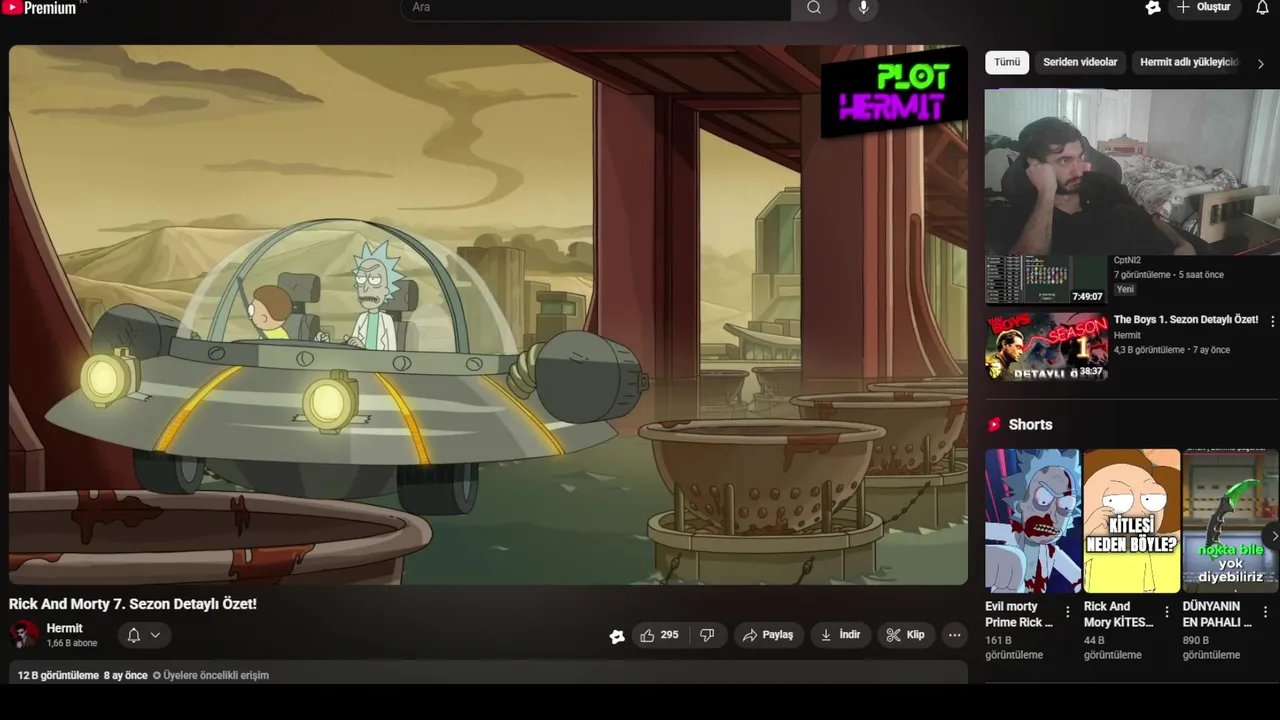Screen dimensions: 1280x720
Task: Select the Tümü filter chip
Action: click(x=1007, y=62)
